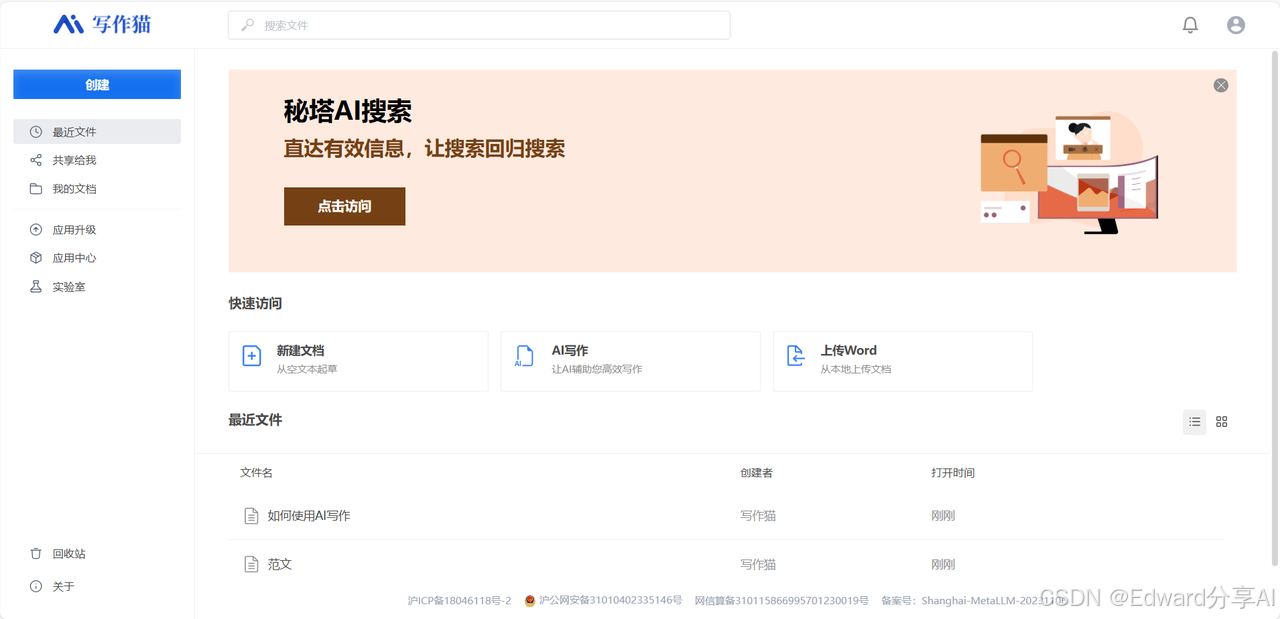This screenshot has width=1280, height=619.
Task: Click 从空文本起草 subtitle
Action: [x=307, y=369]
